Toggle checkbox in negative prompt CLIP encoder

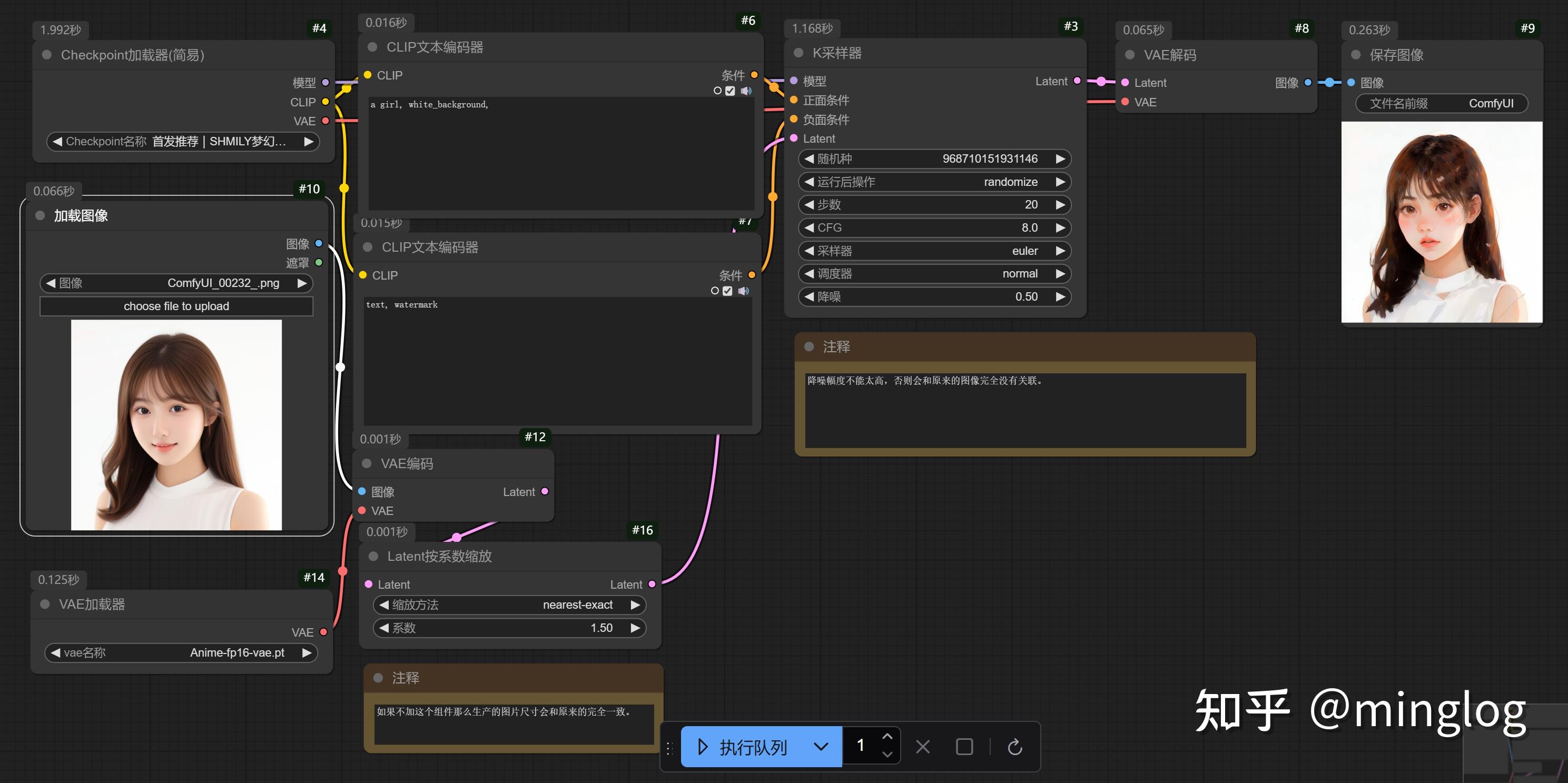(x=727, y=291)
